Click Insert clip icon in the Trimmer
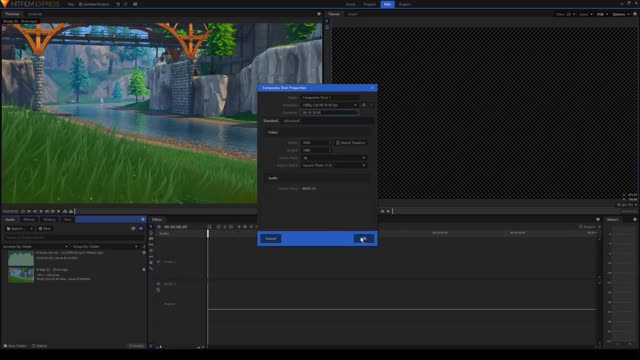640x360 pixels. (64, 211)
